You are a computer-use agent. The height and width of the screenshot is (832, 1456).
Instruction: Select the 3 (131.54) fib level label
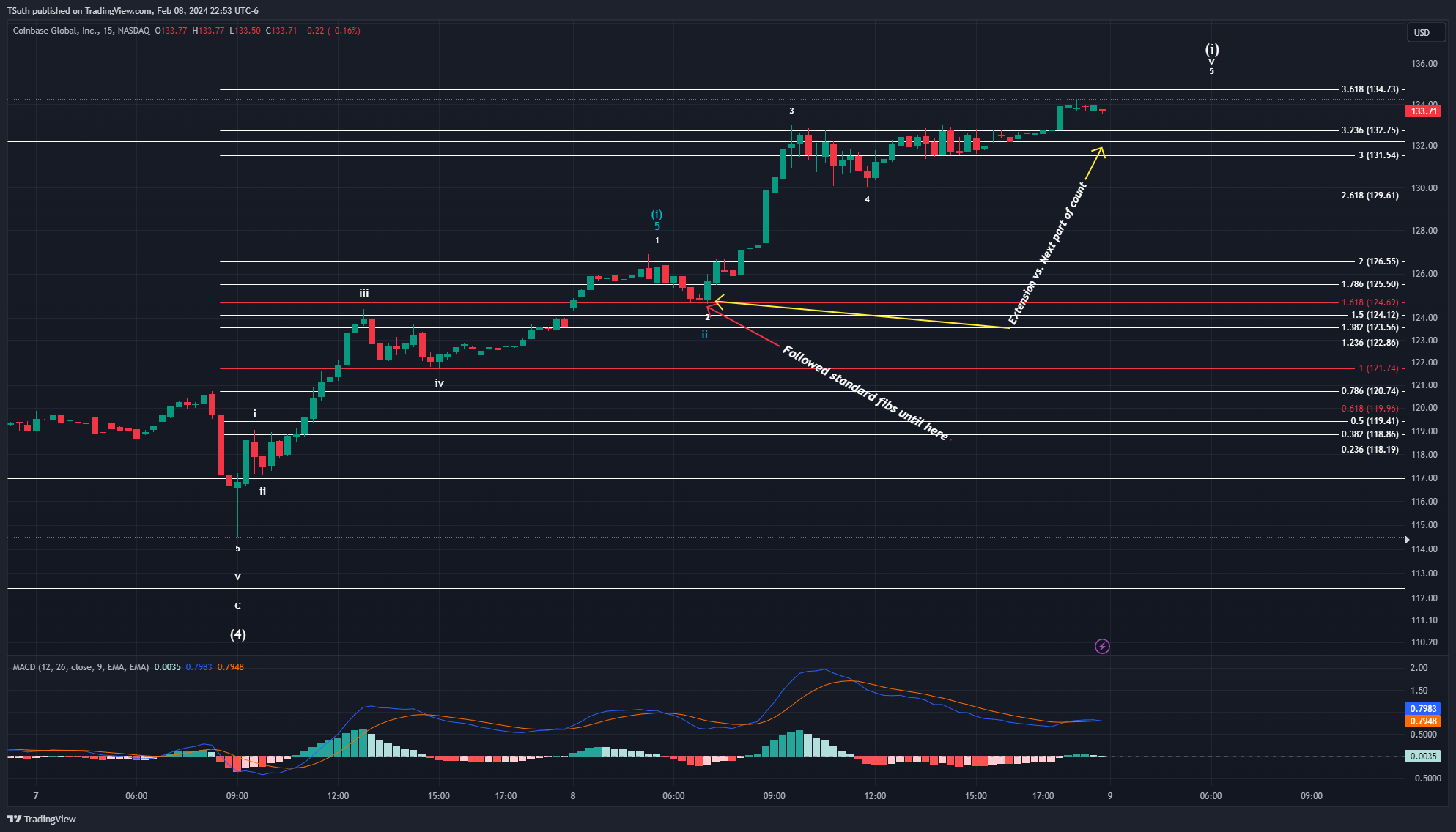1378,155
